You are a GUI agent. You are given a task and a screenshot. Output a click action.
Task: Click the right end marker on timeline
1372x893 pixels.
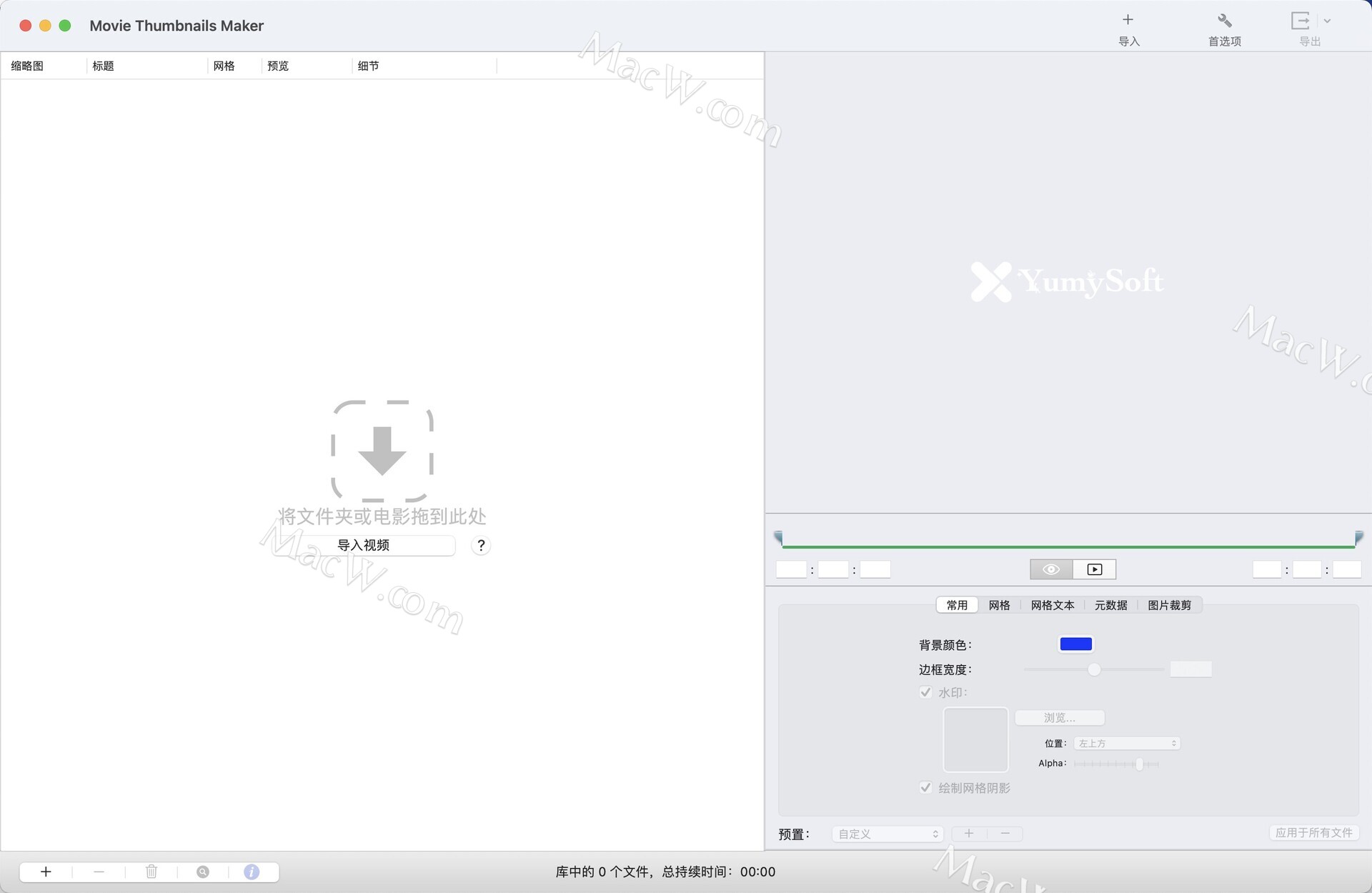(x=1358, y=537)
